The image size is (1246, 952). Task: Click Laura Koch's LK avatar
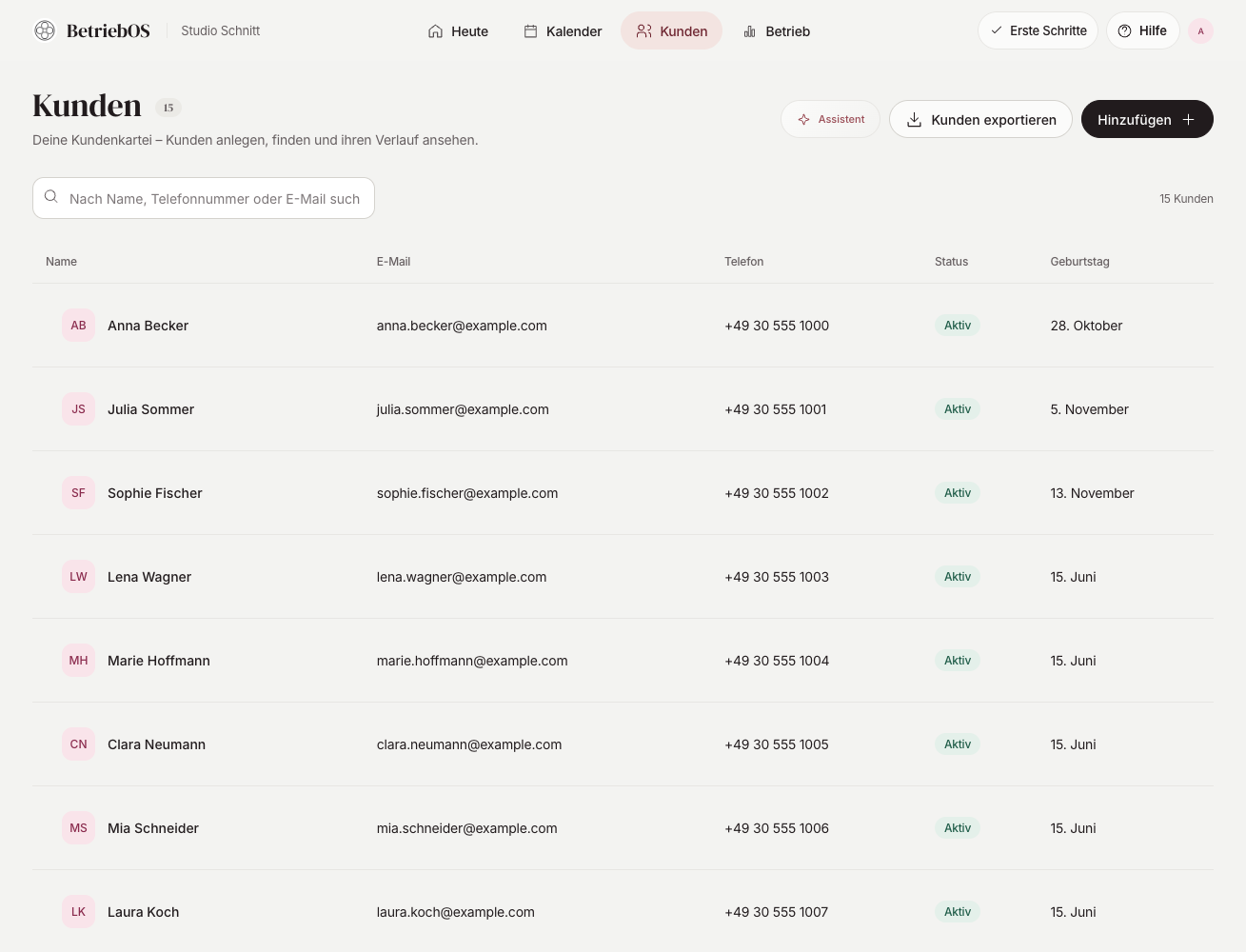click(x=78, y=912)
